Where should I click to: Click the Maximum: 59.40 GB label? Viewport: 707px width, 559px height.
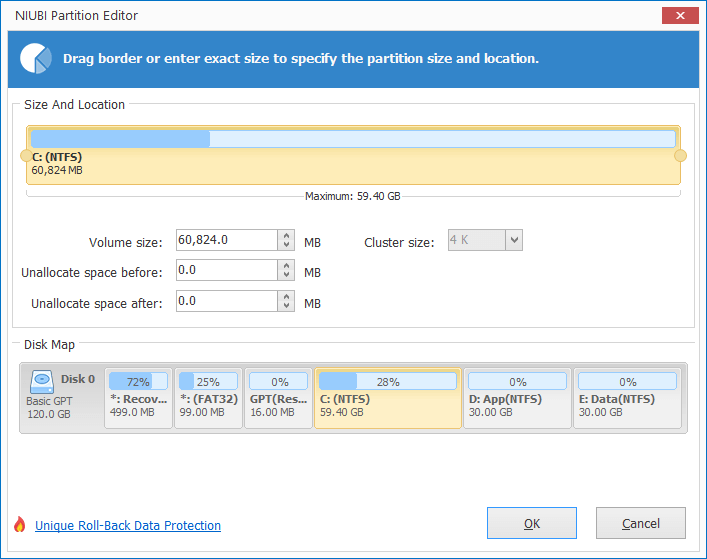[353, 197]
